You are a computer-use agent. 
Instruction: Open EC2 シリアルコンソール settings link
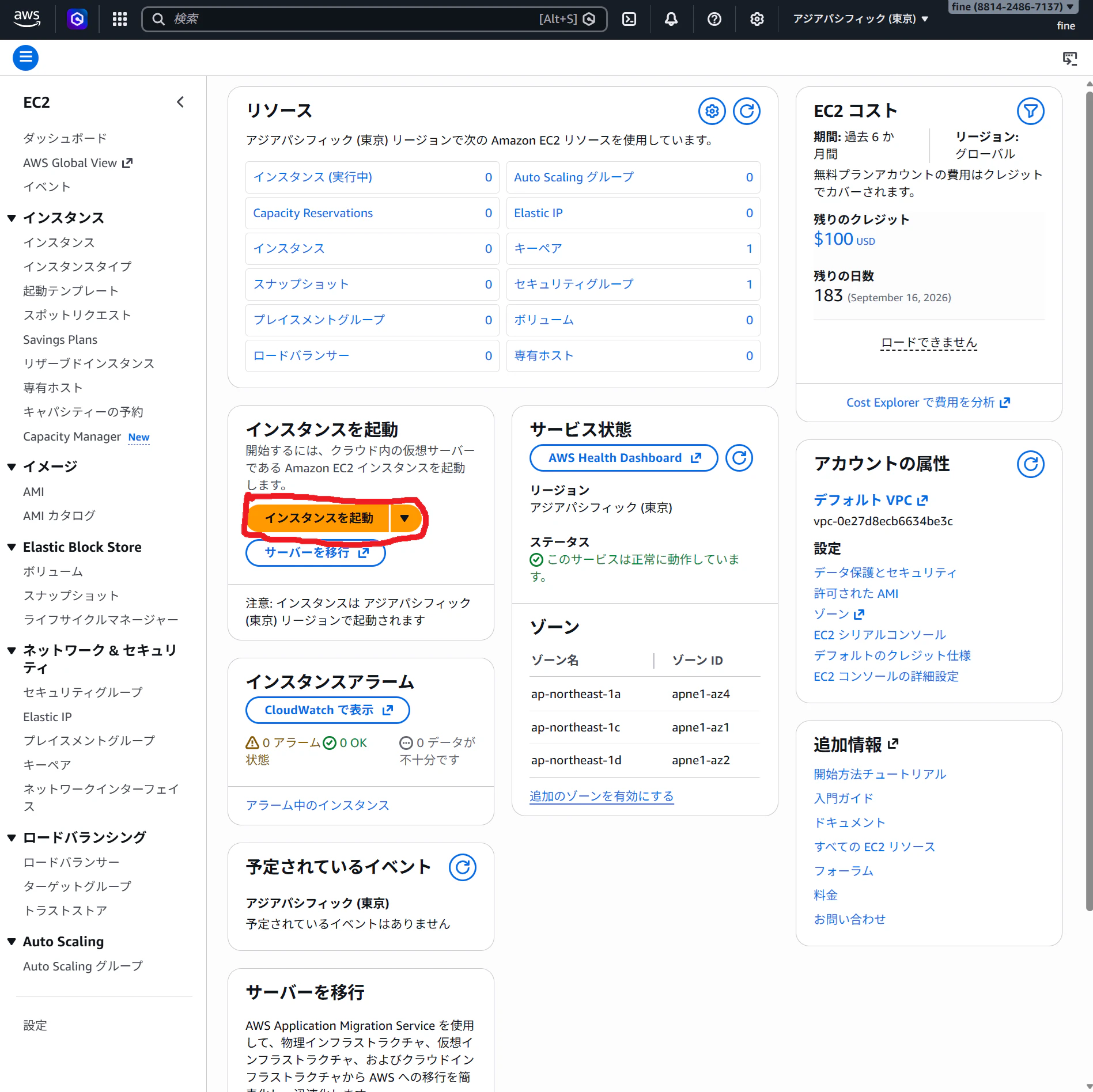[880, 635]
